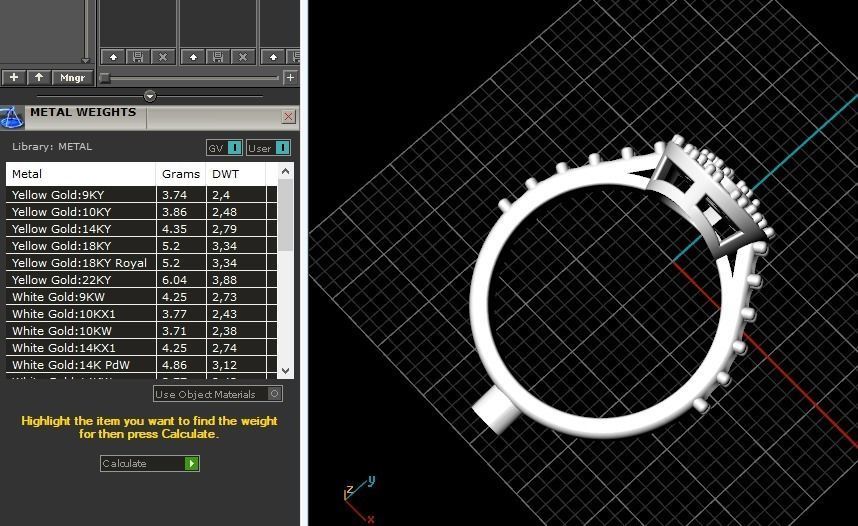
Task: Click the Grams column header
Action: (181, 174)
